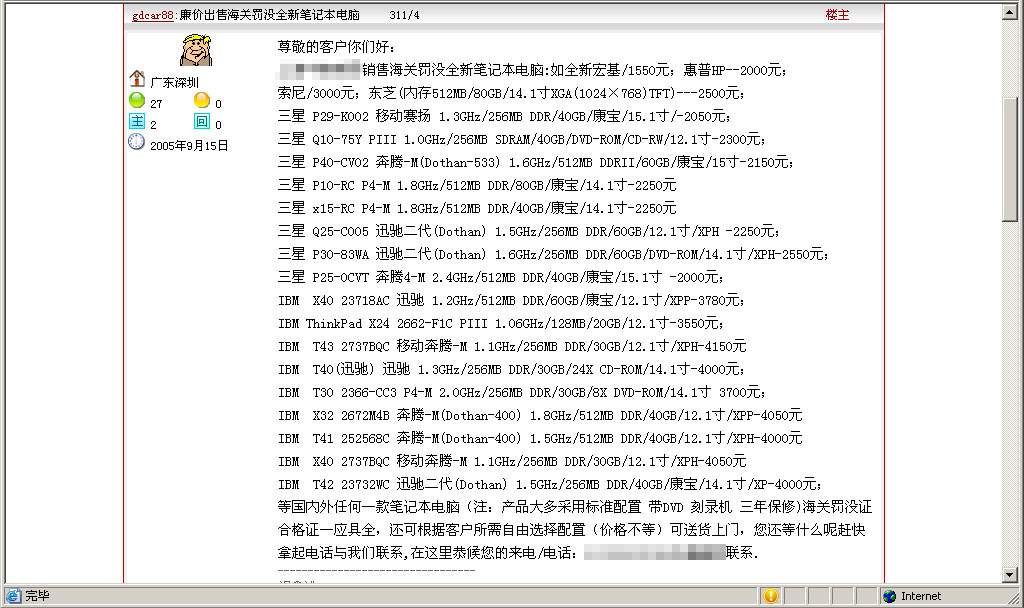Click the IBM ThinkPad X24 listing line
Viewport: 1024px width, 608px height.
pos(501,323)
